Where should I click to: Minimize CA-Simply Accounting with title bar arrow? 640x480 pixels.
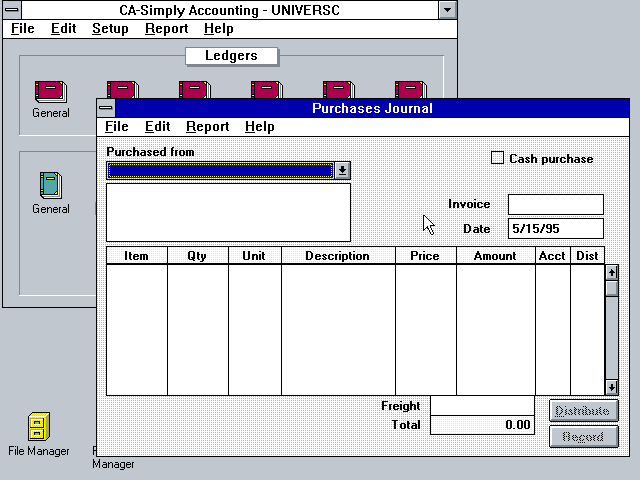(447, 10)
